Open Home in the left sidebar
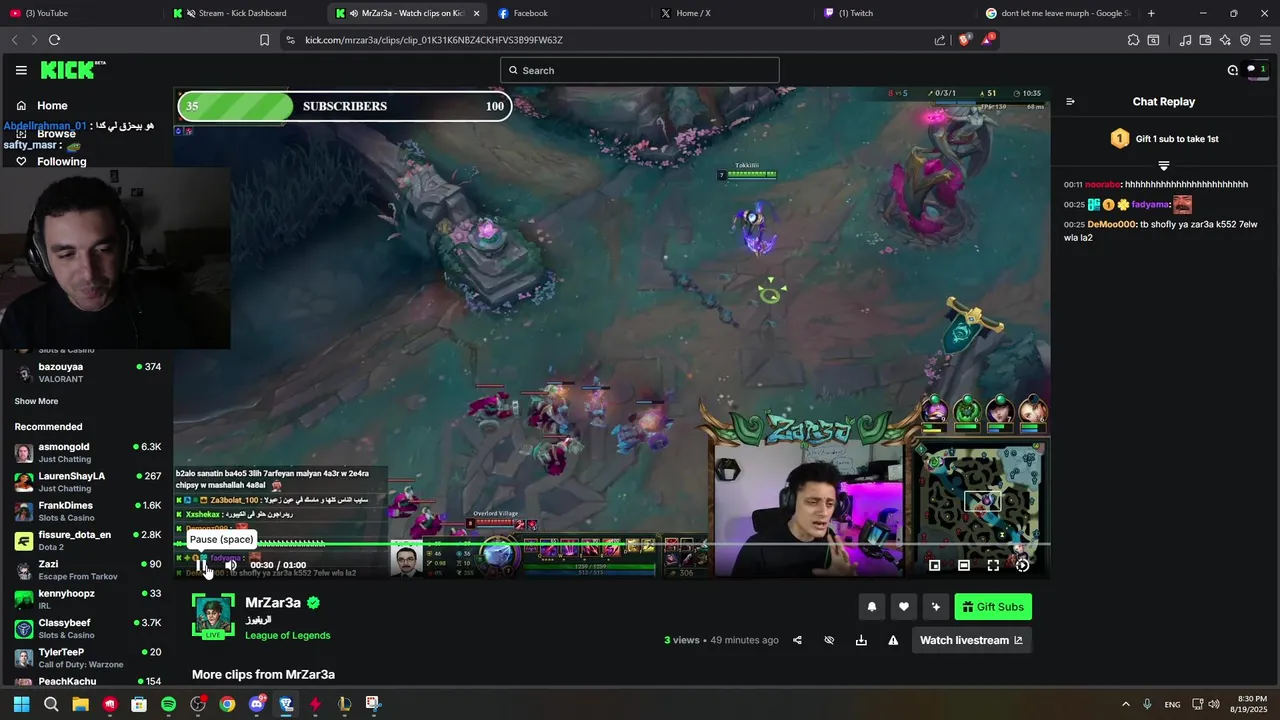This screenshot has width=1280, height=720. click(x=52, y=106)
